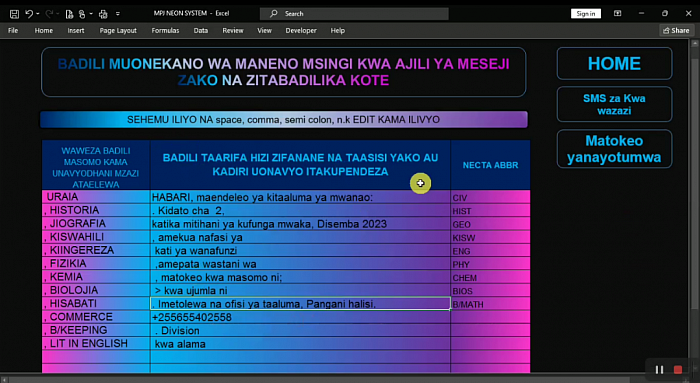The height and width of the screenshot is (383, 700).
Task: Pause the recording with the pause icon
Action: tap(659, 370)
